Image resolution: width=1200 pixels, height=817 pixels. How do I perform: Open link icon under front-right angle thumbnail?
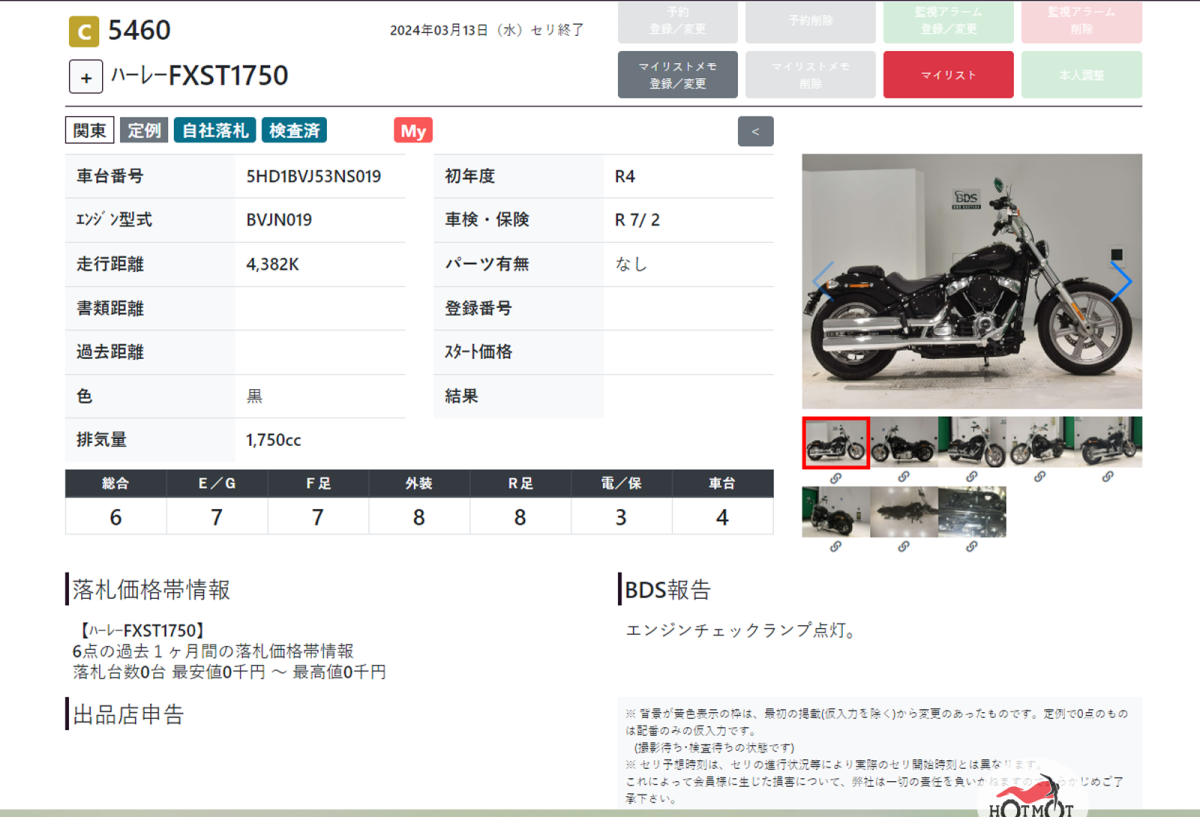971,478
